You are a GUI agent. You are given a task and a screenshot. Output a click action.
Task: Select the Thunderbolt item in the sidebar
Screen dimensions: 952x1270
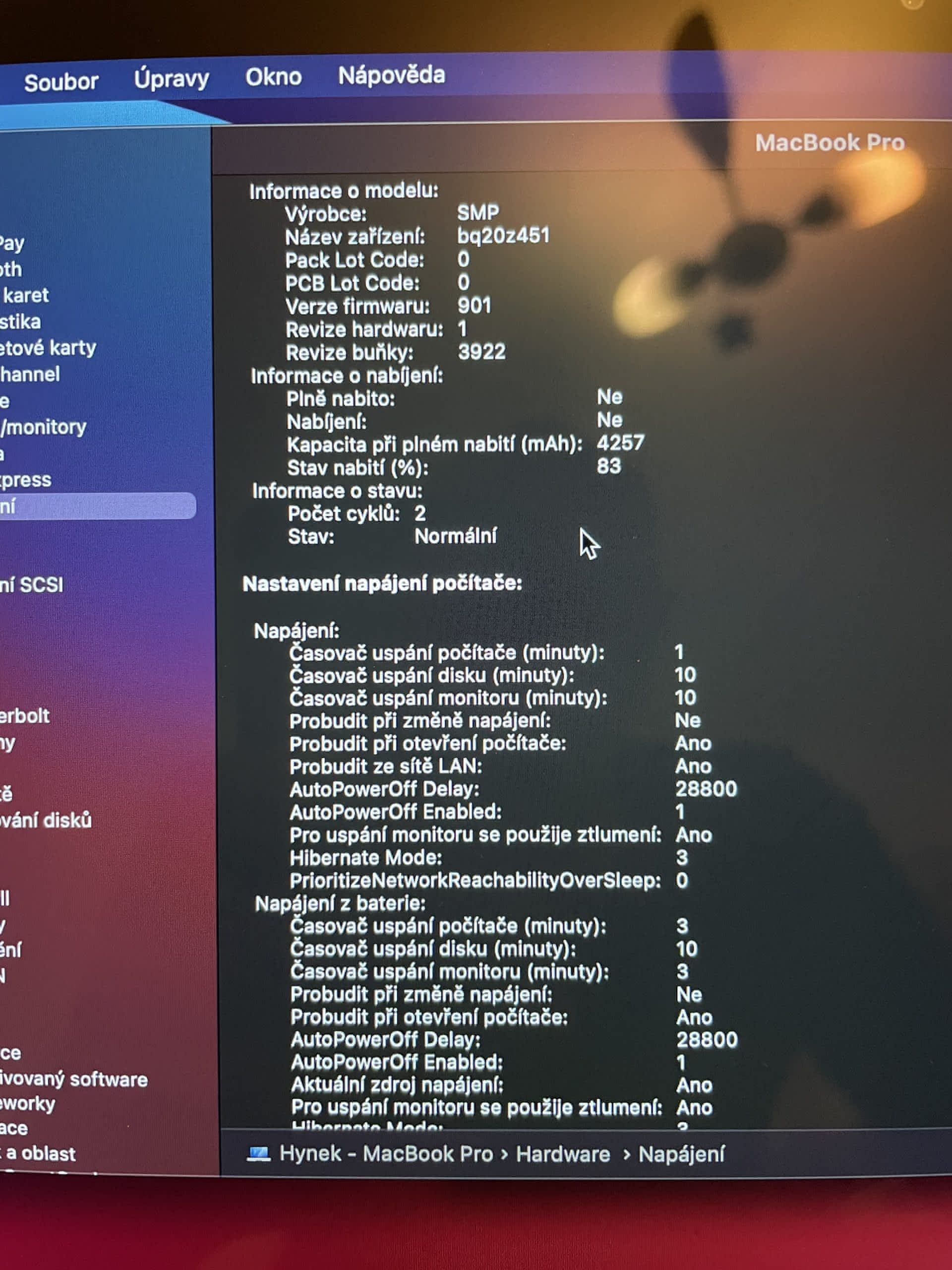(x=25, y=716)
